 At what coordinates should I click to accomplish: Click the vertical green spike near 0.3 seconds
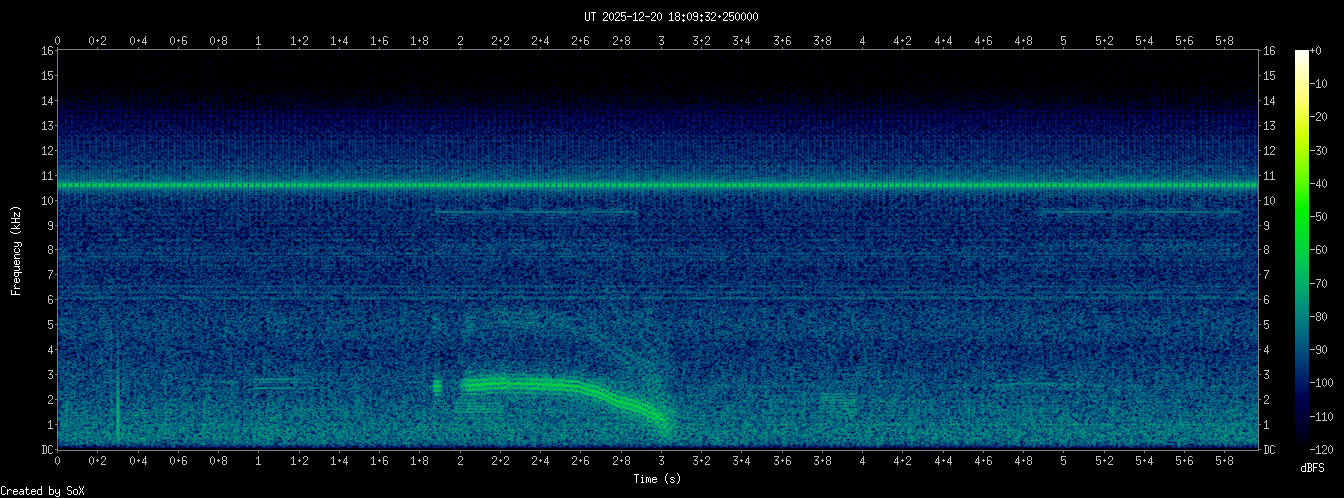[118, 405]
